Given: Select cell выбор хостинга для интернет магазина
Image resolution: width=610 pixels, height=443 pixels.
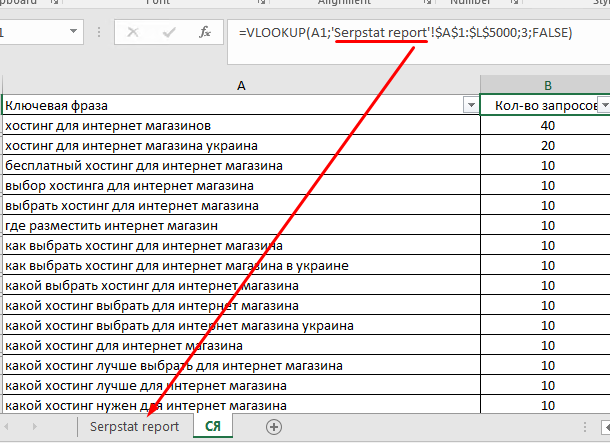Looking at the screenshot, I should (241, 186).
